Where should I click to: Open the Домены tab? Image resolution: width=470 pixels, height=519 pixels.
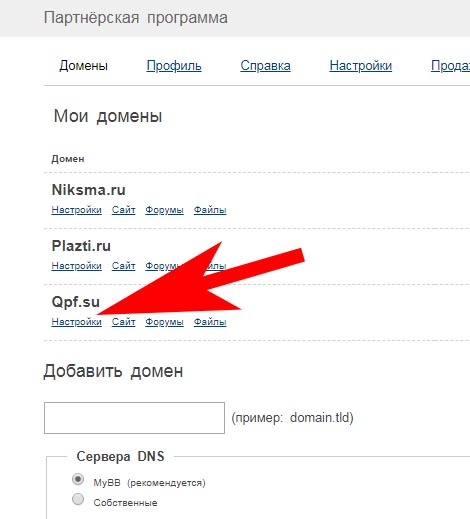tap(83, 66)
